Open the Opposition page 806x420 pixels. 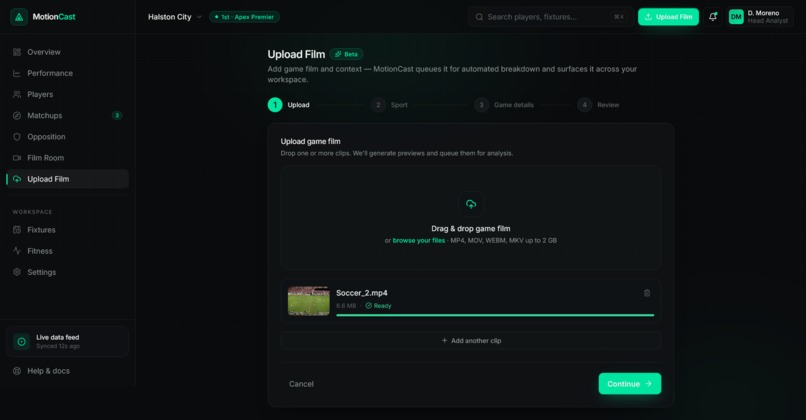(x=67, y=137)
